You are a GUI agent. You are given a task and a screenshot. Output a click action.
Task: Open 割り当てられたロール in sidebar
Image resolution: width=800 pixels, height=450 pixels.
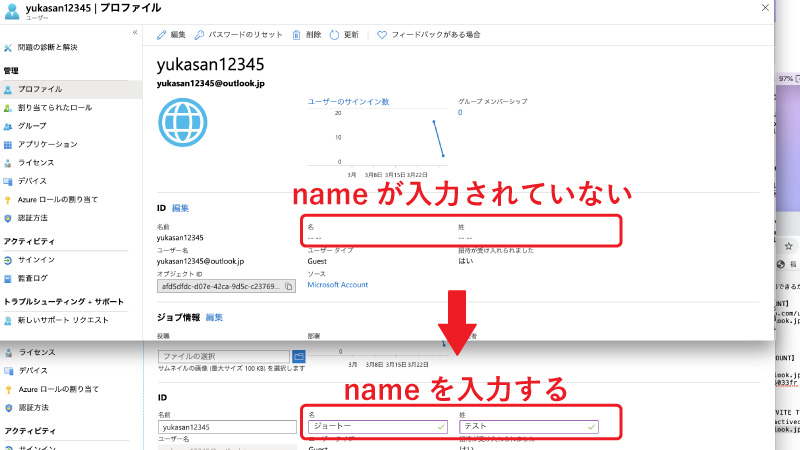(54, 107)
